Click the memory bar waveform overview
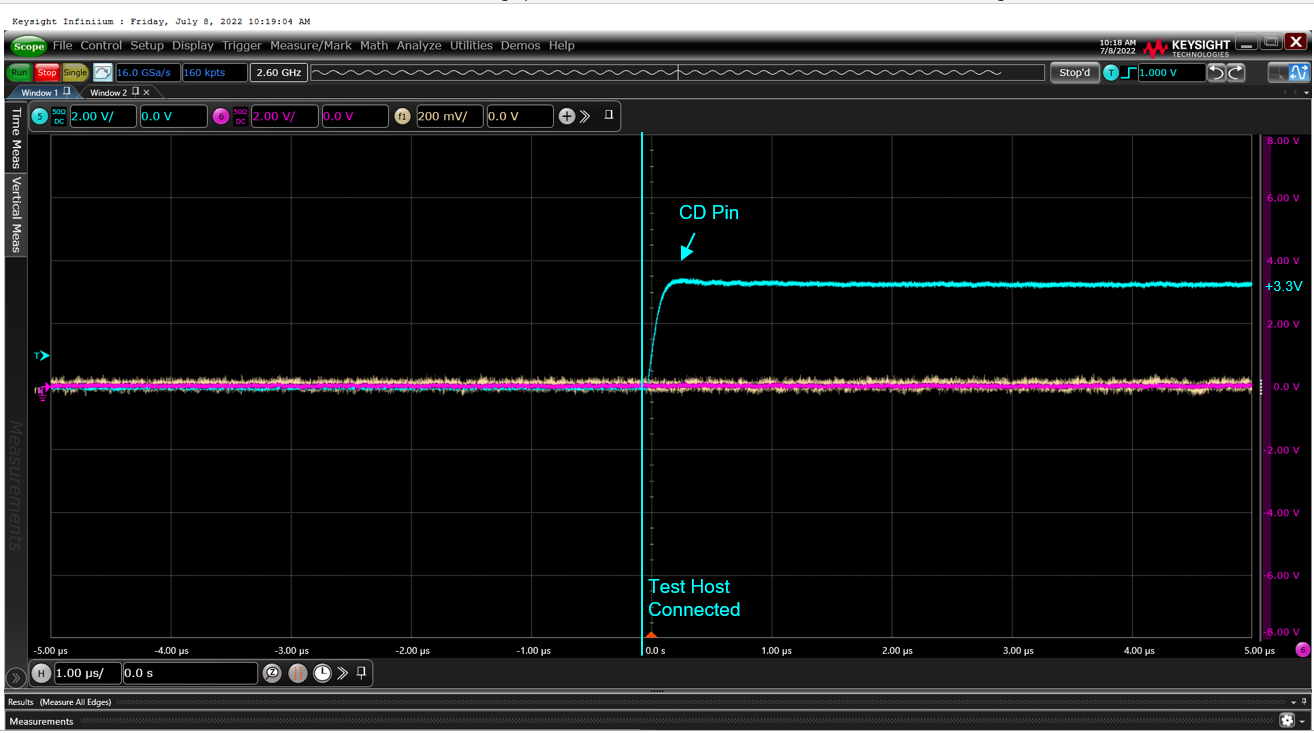This screenshot has width=1314, height=733. point(677,73)
